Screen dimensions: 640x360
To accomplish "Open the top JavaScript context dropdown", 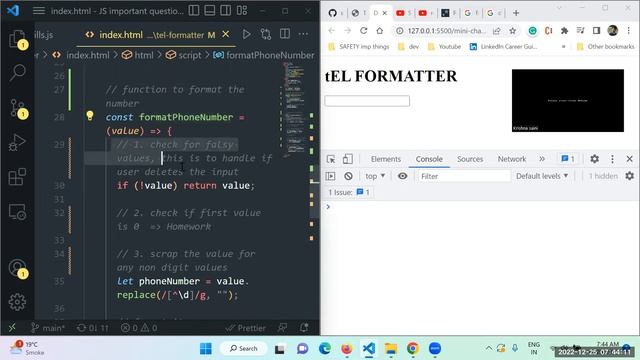I will point(375,176).
